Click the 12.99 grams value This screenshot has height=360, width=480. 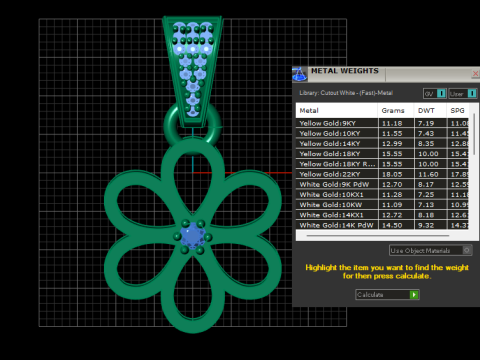tap(392, 144)
